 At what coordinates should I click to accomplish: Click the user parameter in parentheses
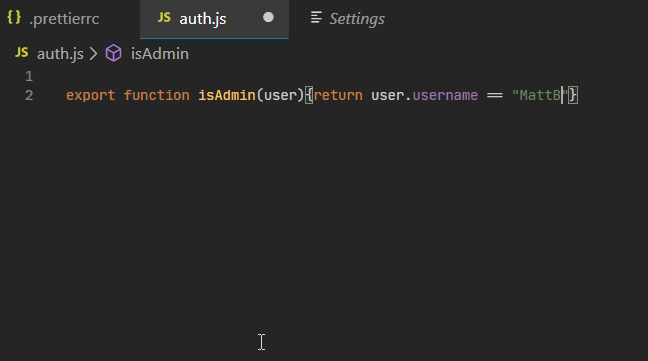[280, 95]
